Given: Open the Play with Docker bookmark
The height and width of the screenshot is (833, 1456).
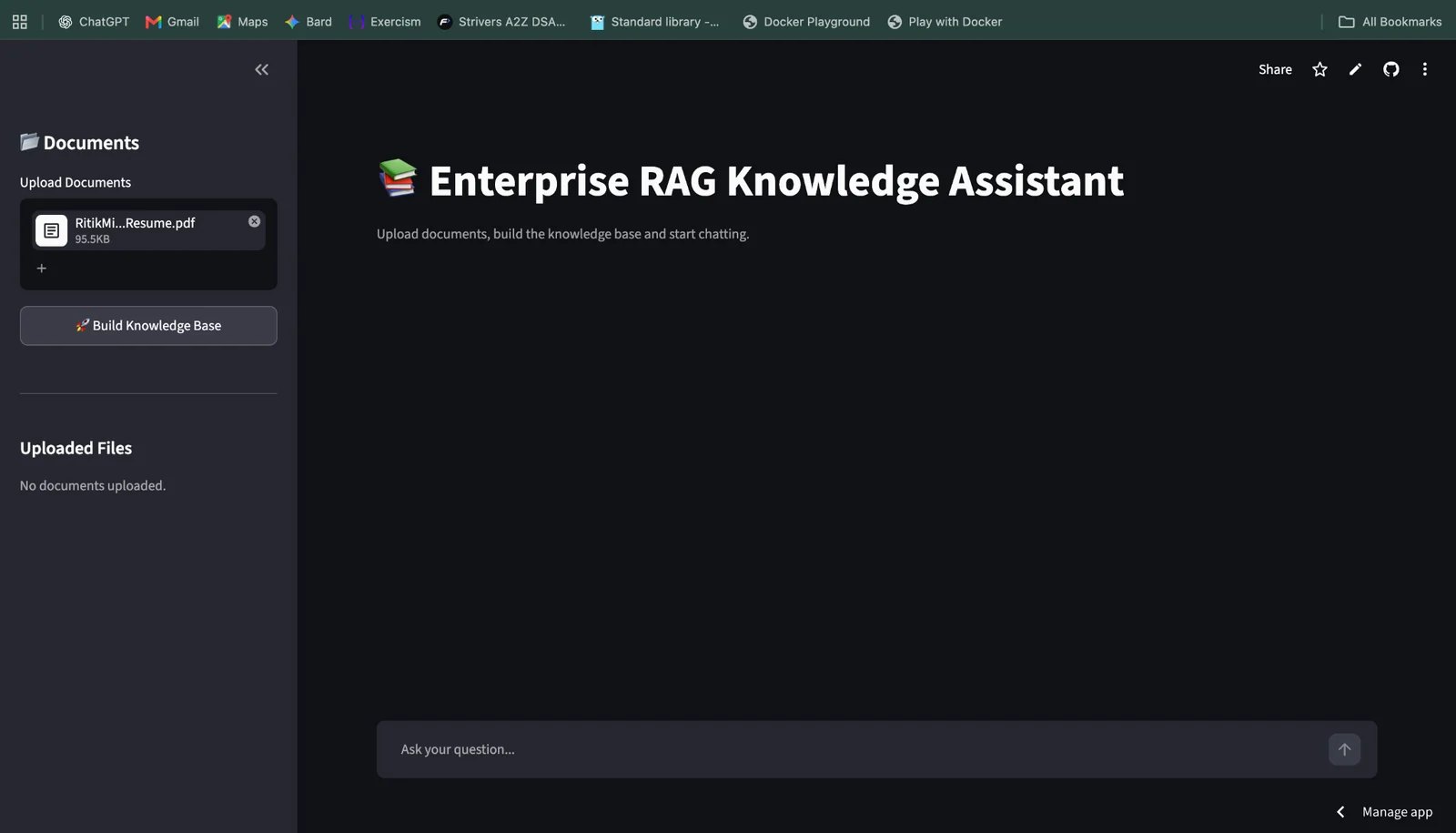Looking at the screenshot, I should click(945, 21).
